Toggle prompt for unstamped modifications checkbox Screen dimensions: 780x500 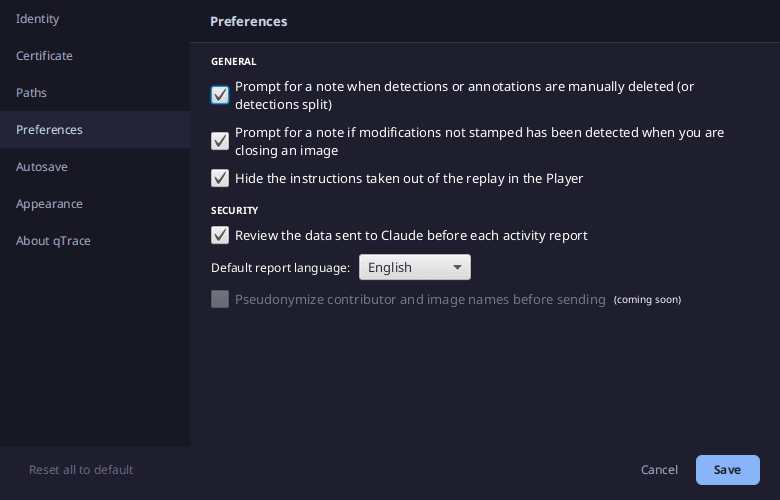220,141
